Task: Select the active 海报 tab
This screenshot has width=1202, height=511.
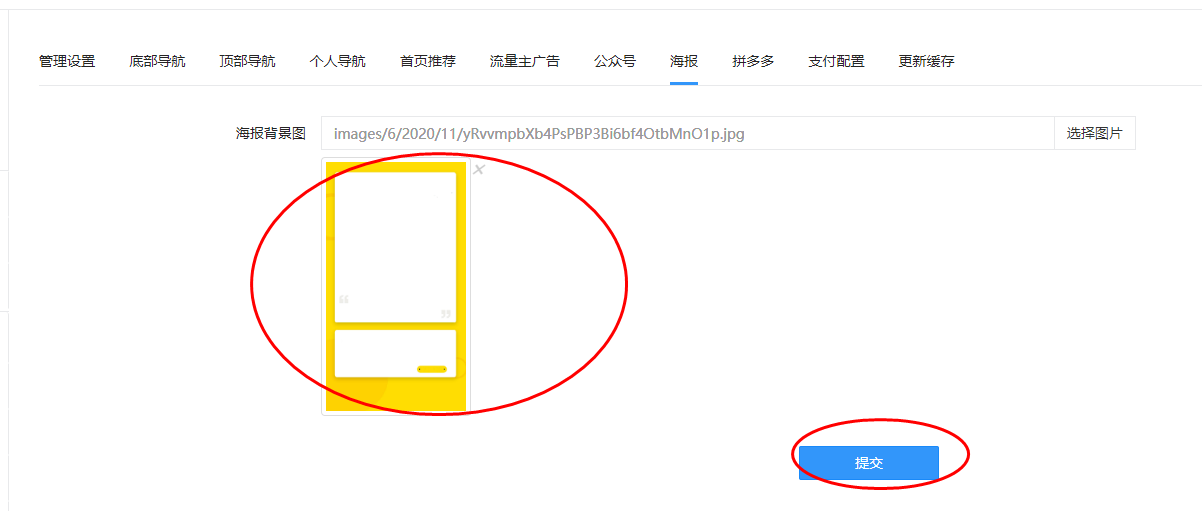Action: tap(684, 61)
